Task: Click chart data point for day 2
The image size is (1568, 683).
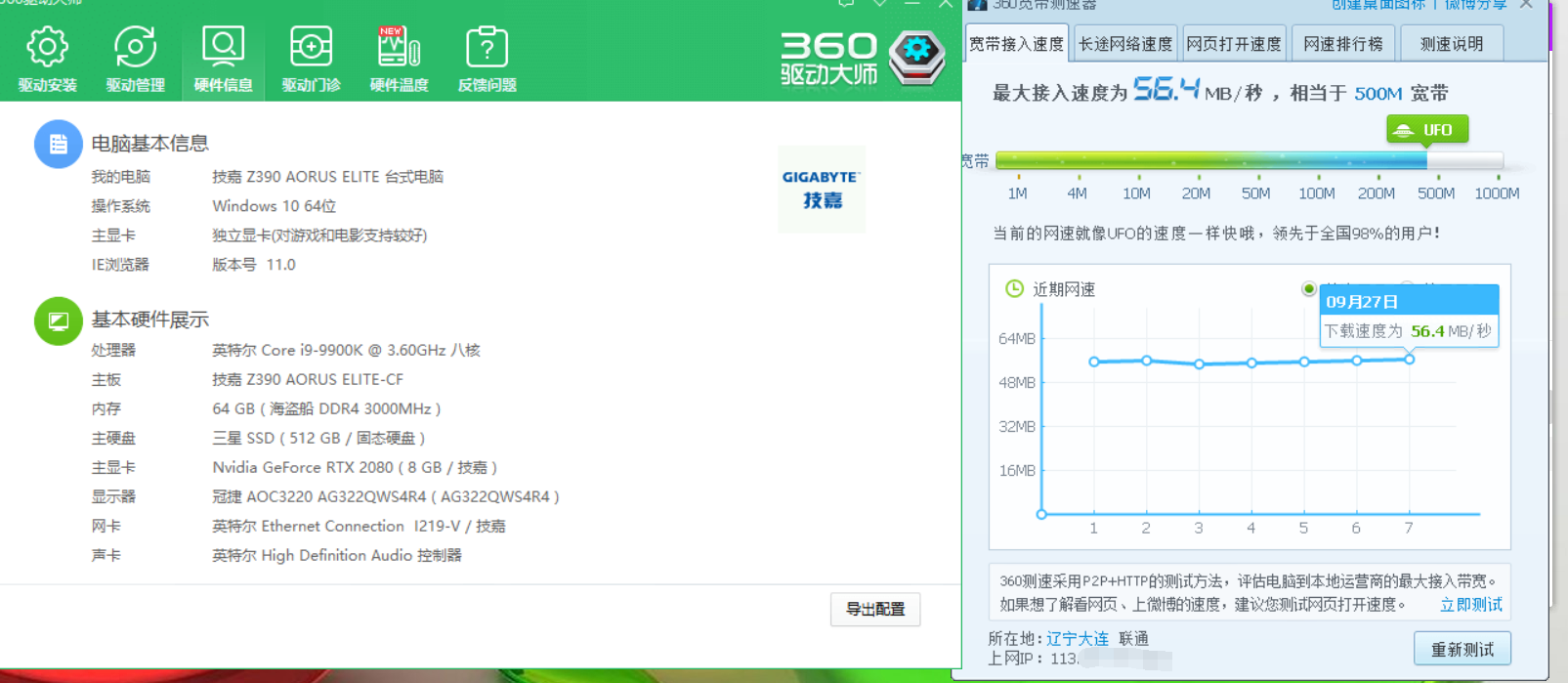Action: click(x=1147, y=361)
